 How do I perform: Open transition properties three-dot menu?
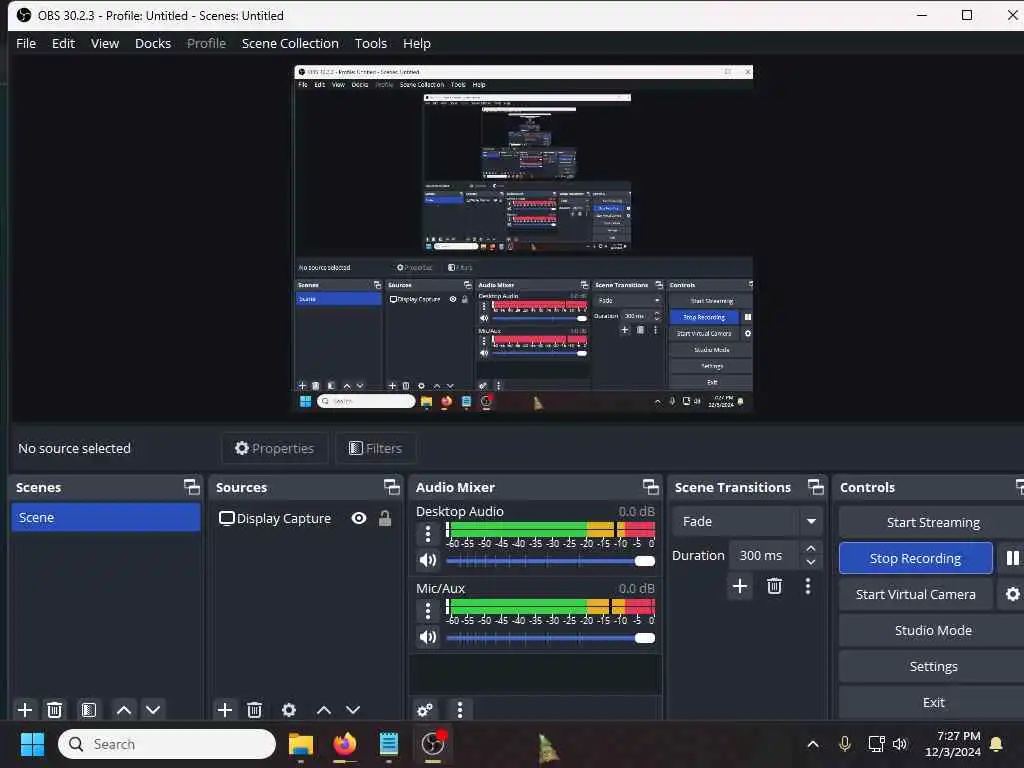click(808, 586)
